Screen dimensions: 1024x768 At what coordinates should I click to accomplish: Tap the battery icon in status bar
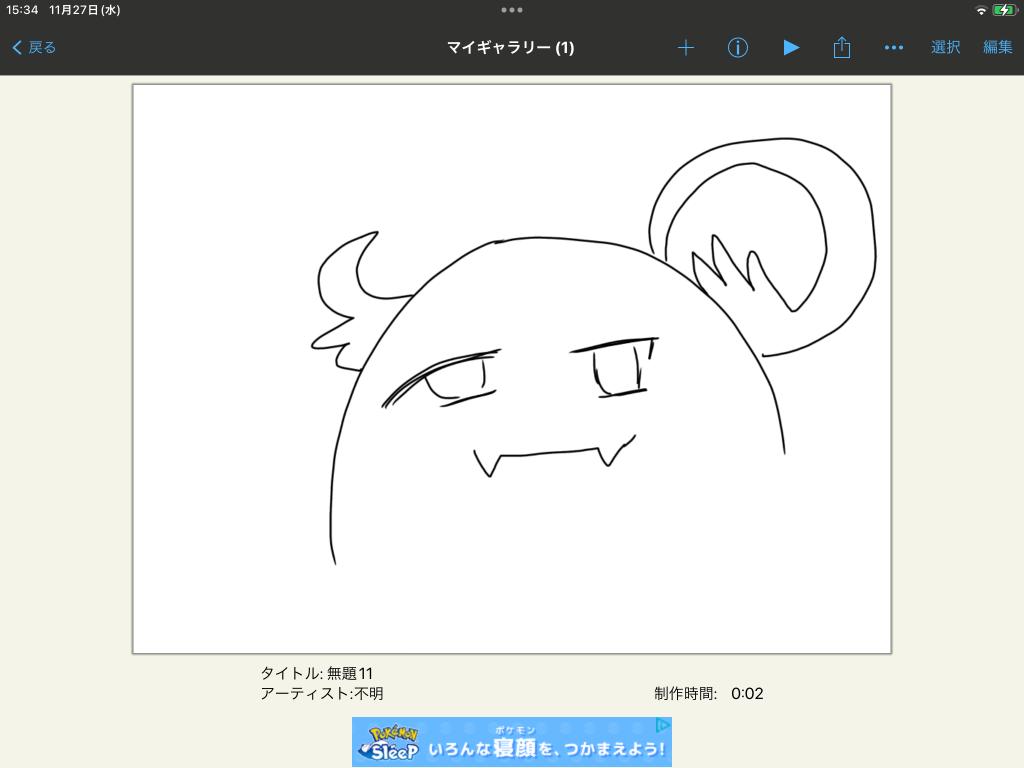[x=1004, y=10]
